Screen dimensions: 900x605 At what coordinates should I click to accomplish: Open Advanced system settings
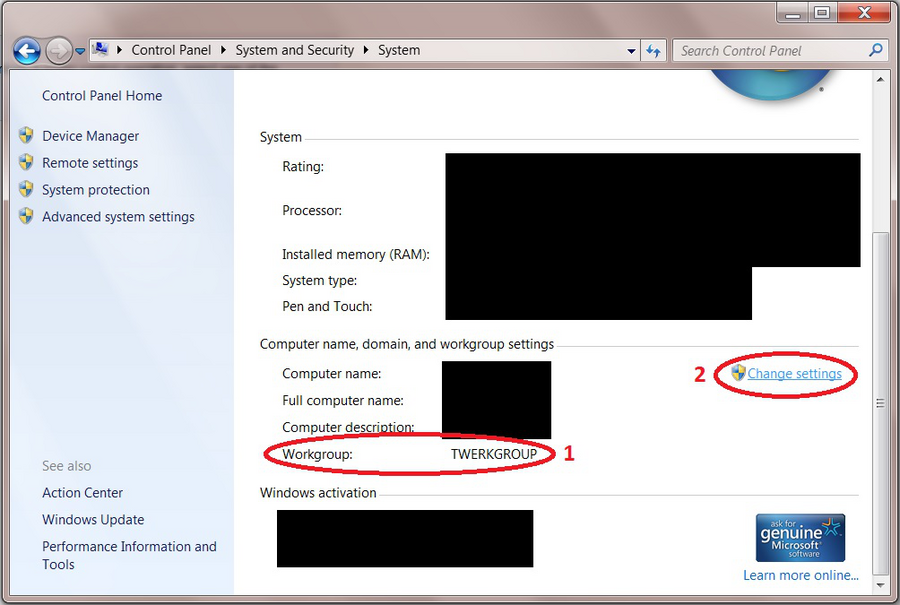pyautogui.click(x=118, y=217)
